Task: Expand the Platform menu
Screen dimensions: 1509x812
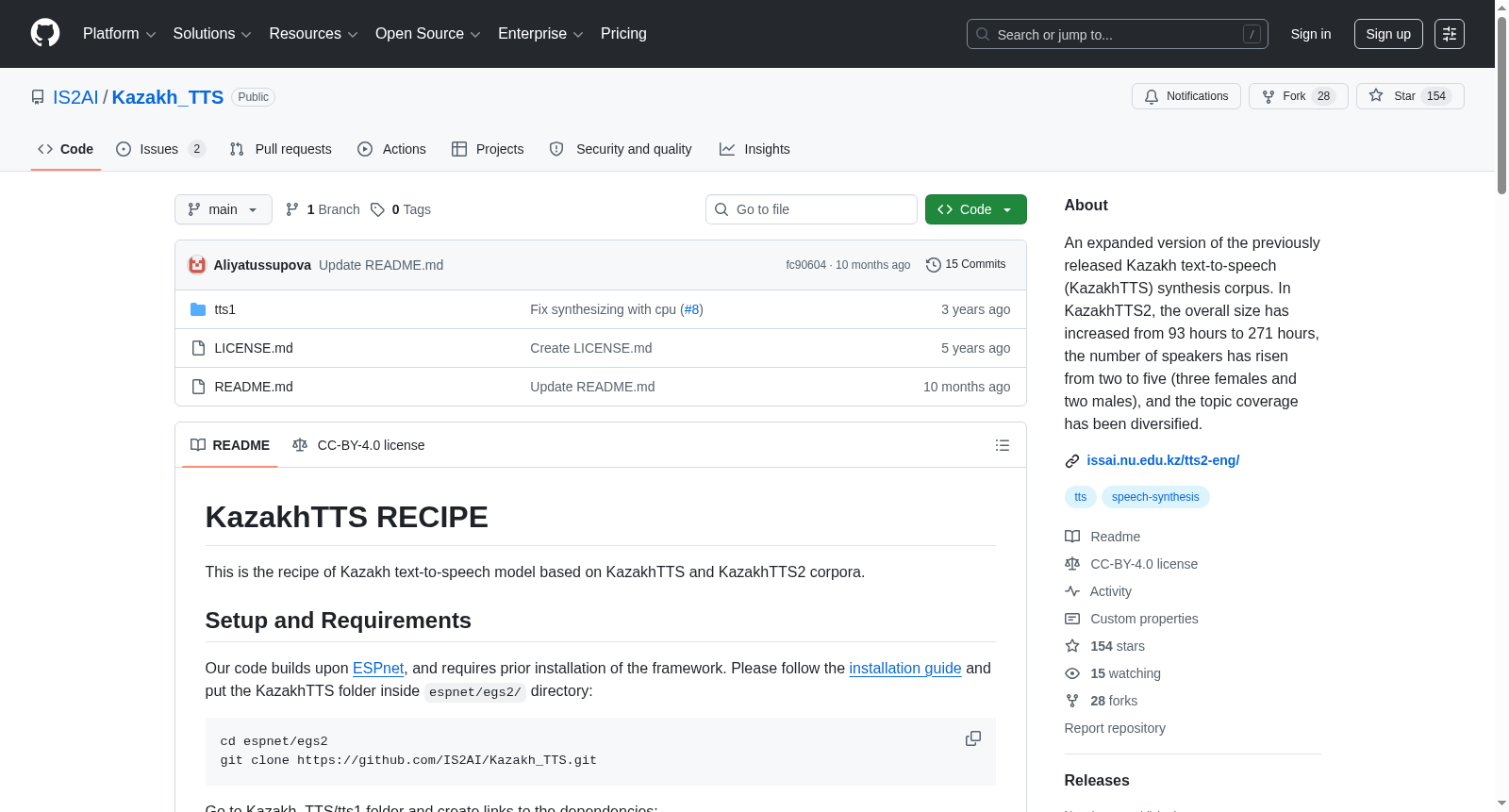Action: (119, 34)
